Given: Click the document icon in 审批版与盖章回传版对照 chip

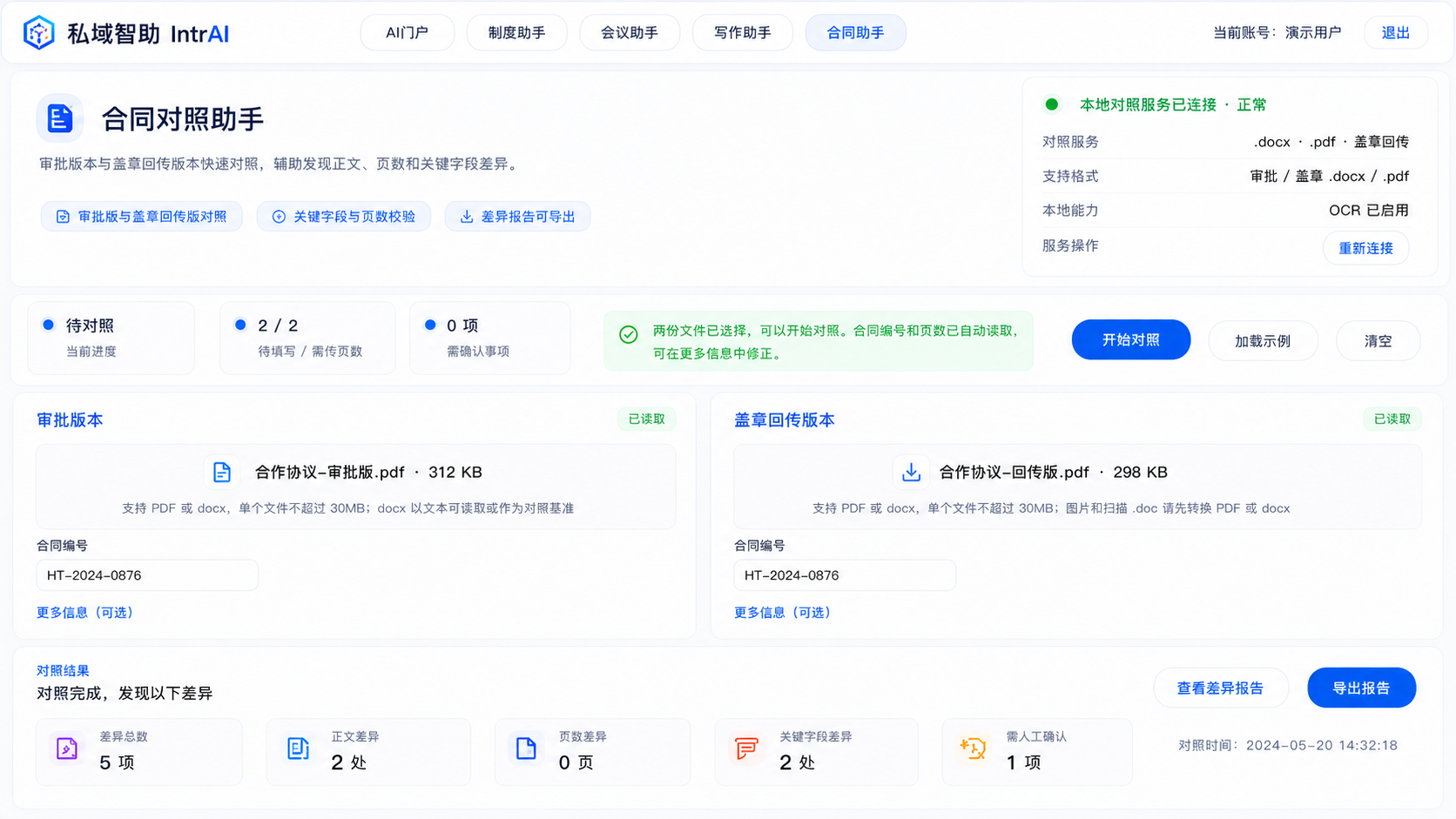Looking at the screenshot, I should coord(63,217).
